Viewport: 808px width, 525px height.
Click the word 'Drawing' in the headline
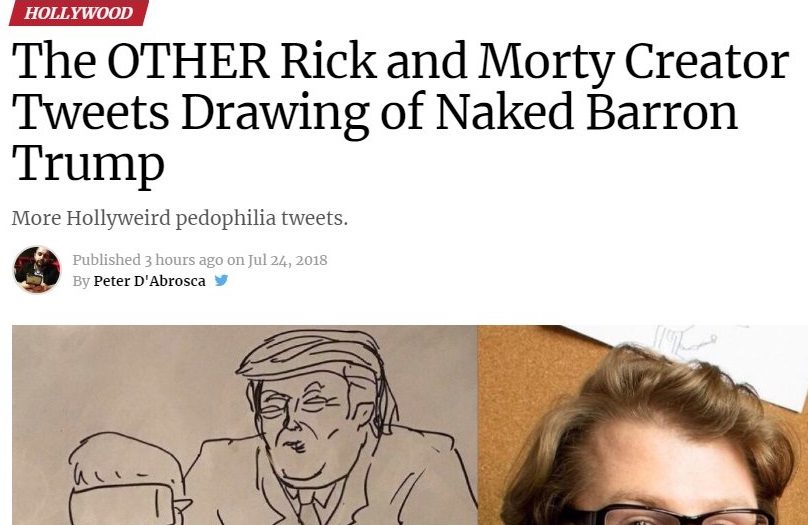[x=273, y=112]
